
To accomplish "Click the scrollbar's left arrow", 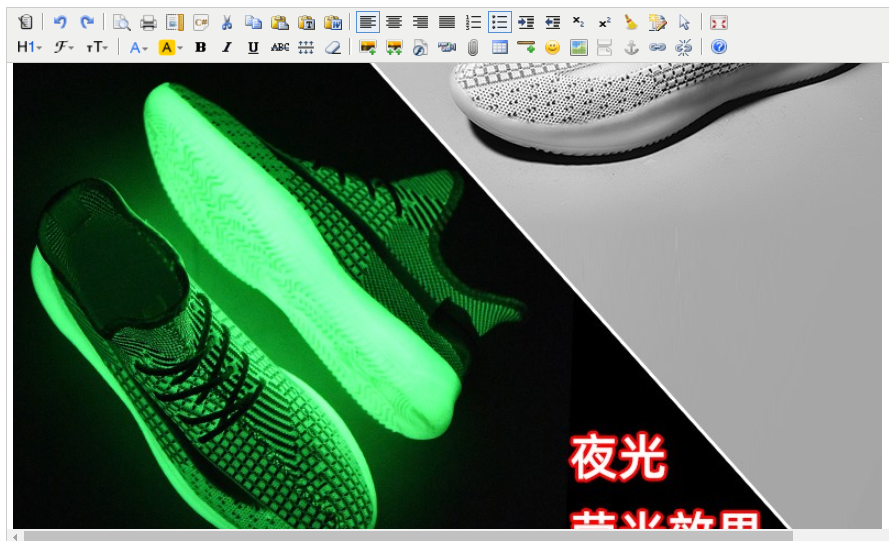I will click(15, 536).
